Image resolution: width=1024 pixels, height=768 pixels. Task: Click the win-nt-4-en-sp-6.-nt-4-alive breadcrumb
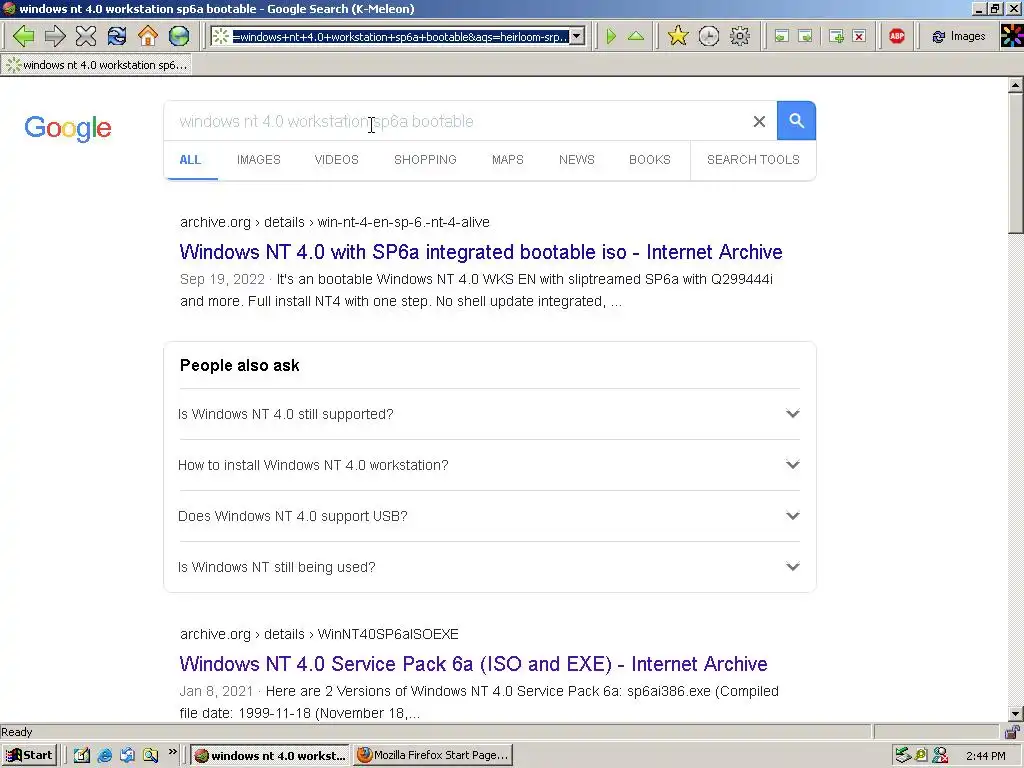point(404,223)
